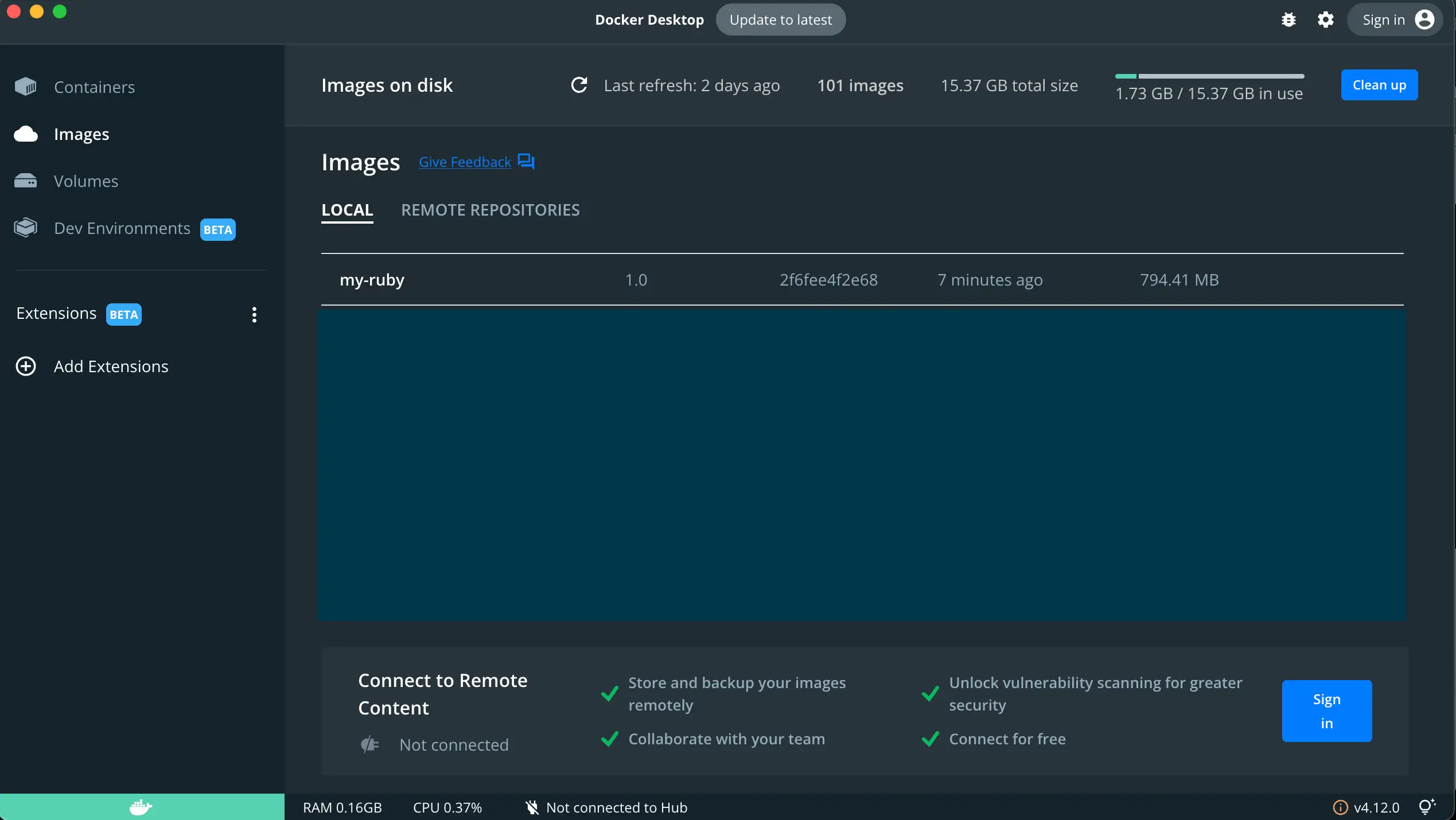This screenshot has width=1456, height=820.
Task: Click the Docker whale icon in status bar
Action: 141,807
